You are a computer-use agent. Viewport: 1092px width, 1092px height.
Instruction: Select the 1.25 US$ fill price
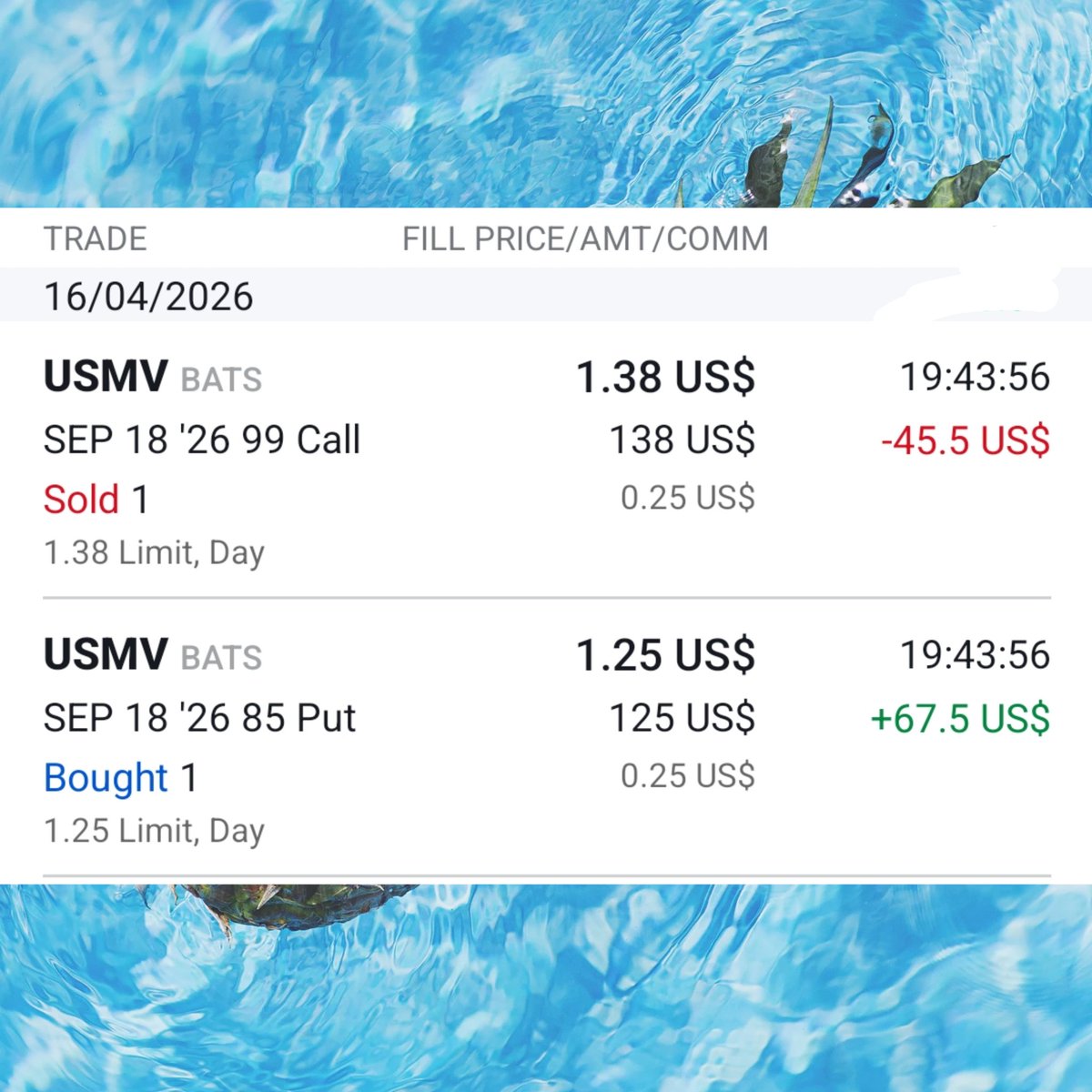666,654
